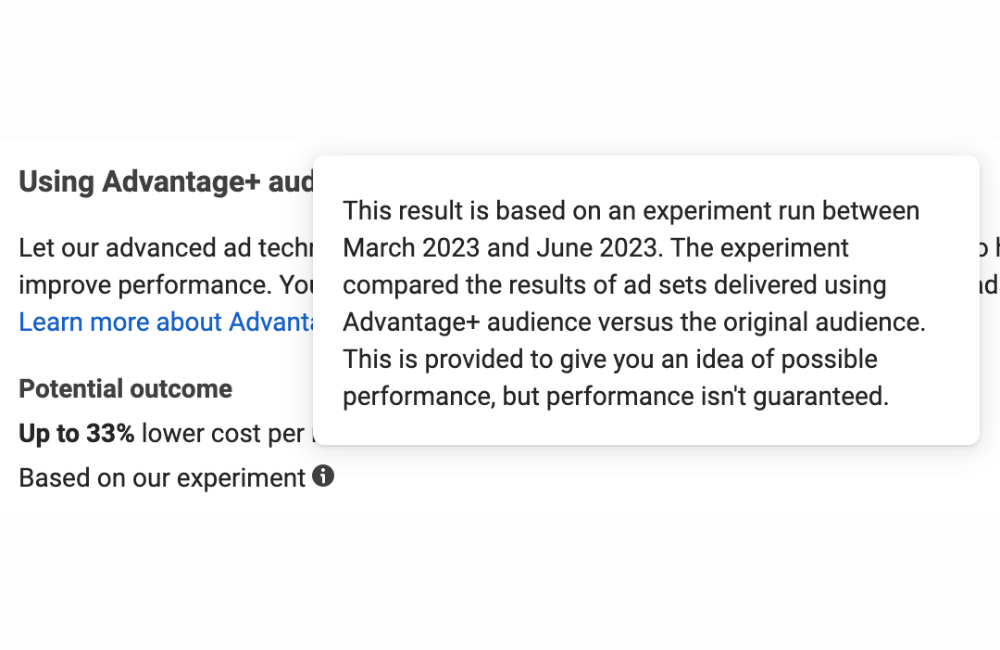
Task: Click the "lower cost per" text
Action: [222, 434]
